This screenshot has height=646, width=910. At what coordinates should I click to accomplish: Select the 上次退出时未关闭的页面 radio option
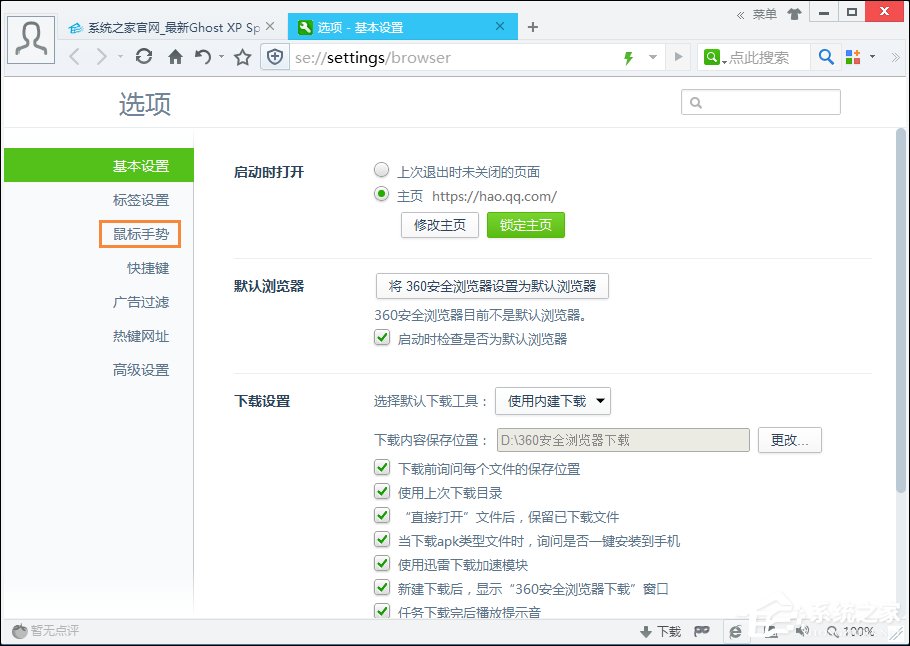(x=381, y=170)
